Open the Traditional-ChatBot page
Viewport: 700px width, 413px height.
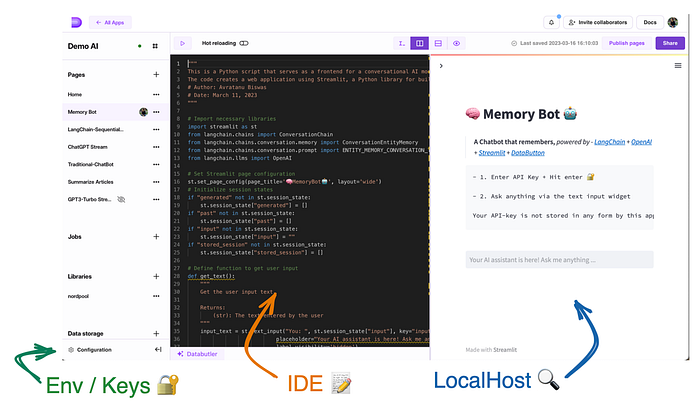coord(91,164)
